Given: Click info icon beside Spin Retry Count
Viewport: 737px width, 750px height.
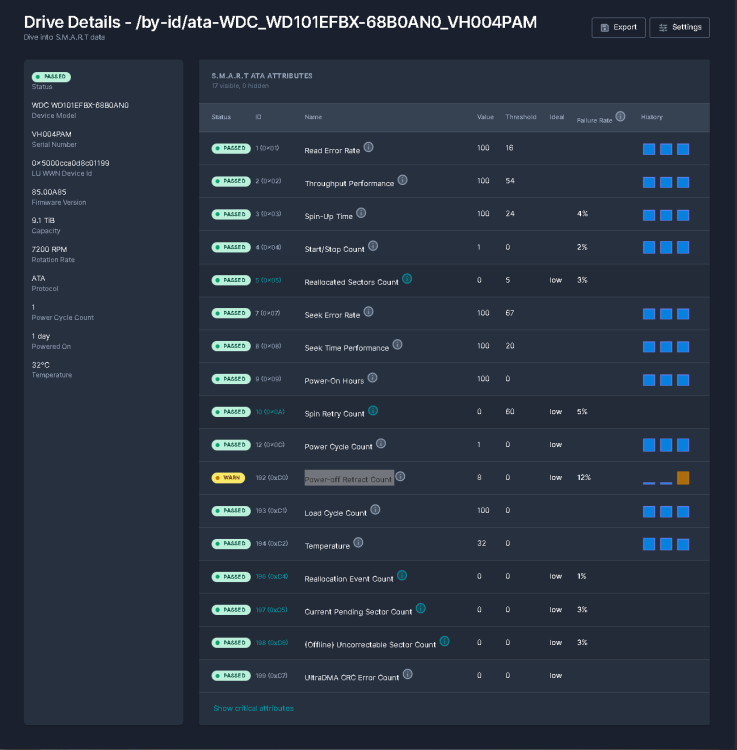Looking at the screenshot, I should click(373, 410).
